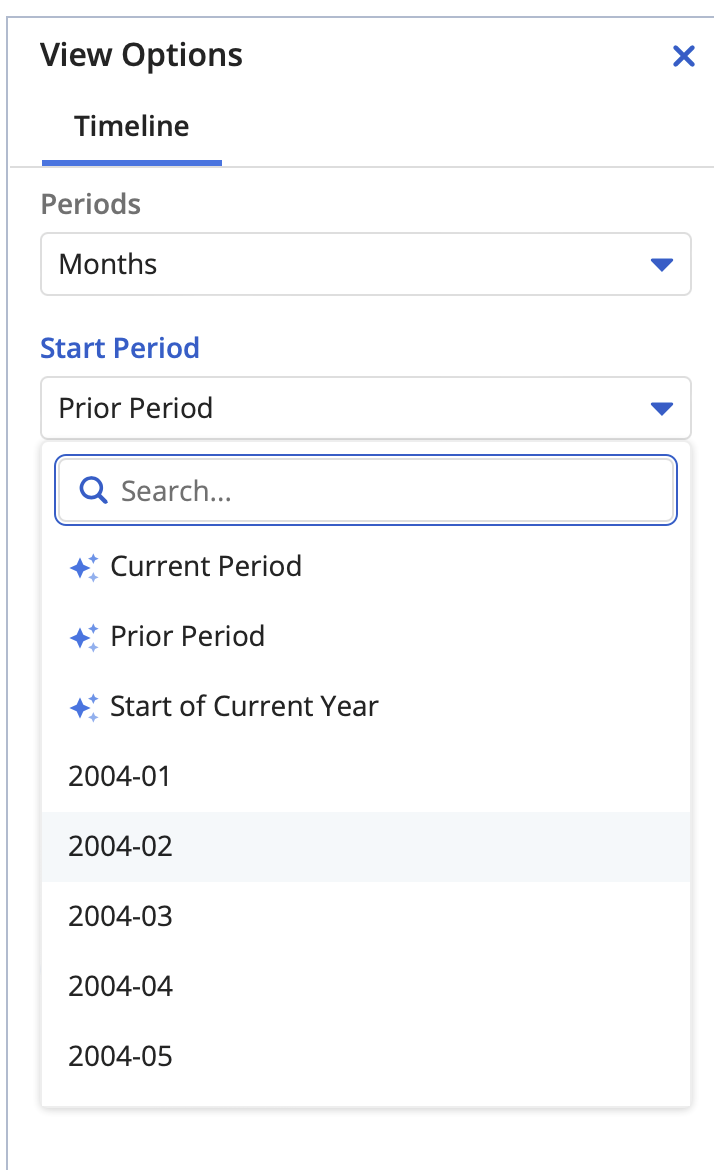
Task: Click the arrow in the Months dropdown
Action: tap(662, 265)
